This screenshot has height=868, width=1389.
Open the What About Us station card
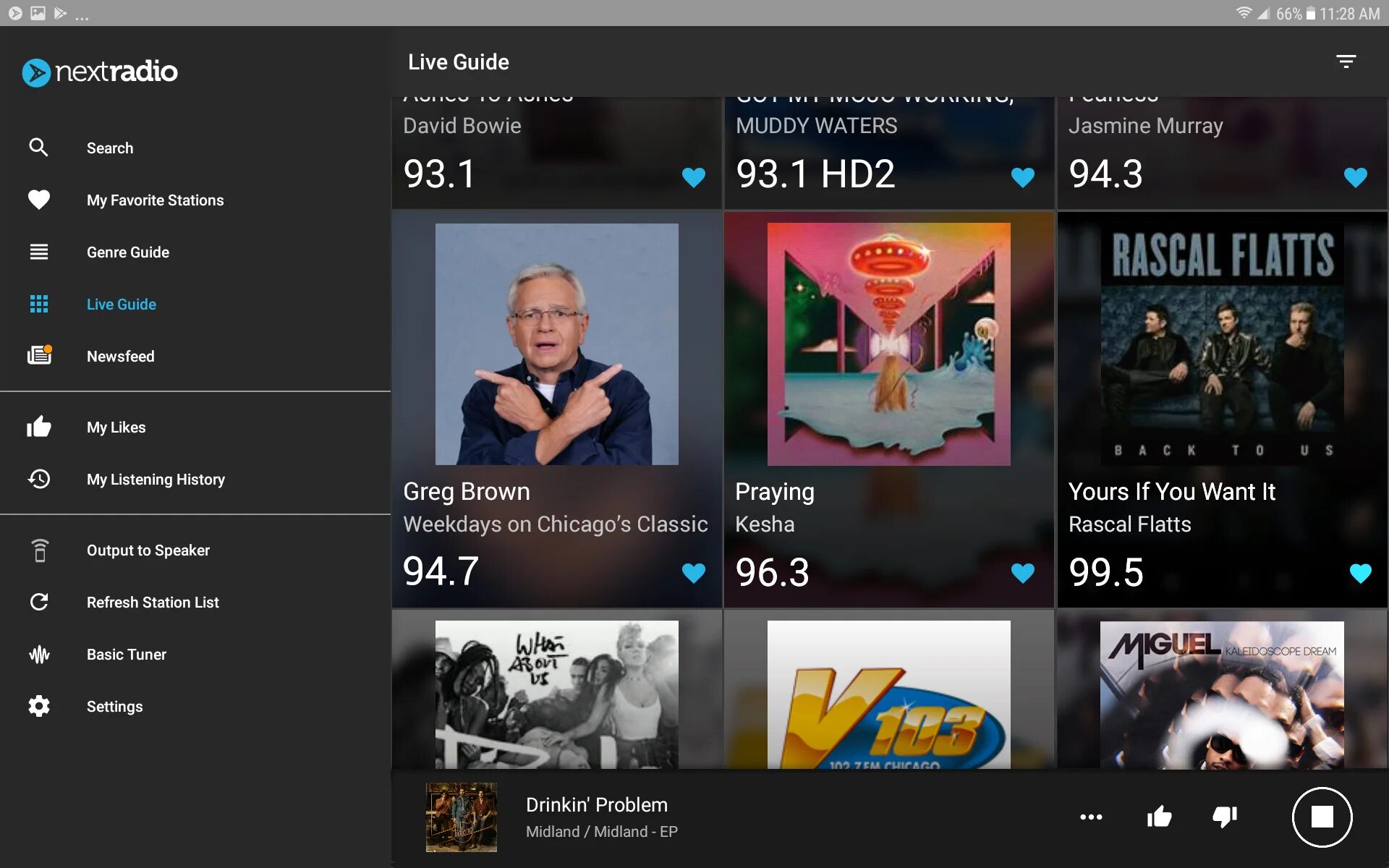556,689
